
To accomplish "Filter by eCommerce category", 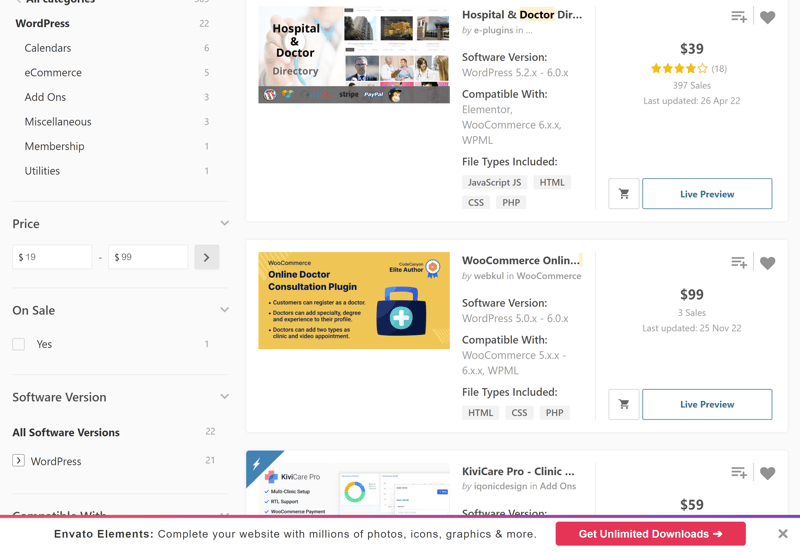I will click(53, 72).
